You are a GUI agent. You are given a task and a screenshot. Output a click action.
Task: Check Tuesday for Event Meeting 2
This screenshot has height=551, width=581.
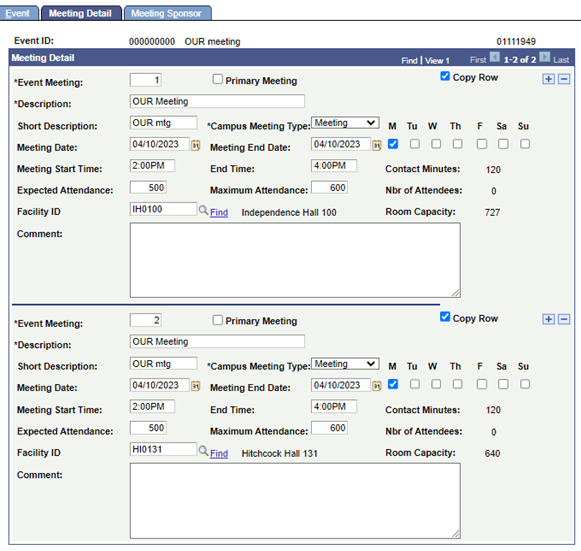pyautogui.click(x=415, y=384)
